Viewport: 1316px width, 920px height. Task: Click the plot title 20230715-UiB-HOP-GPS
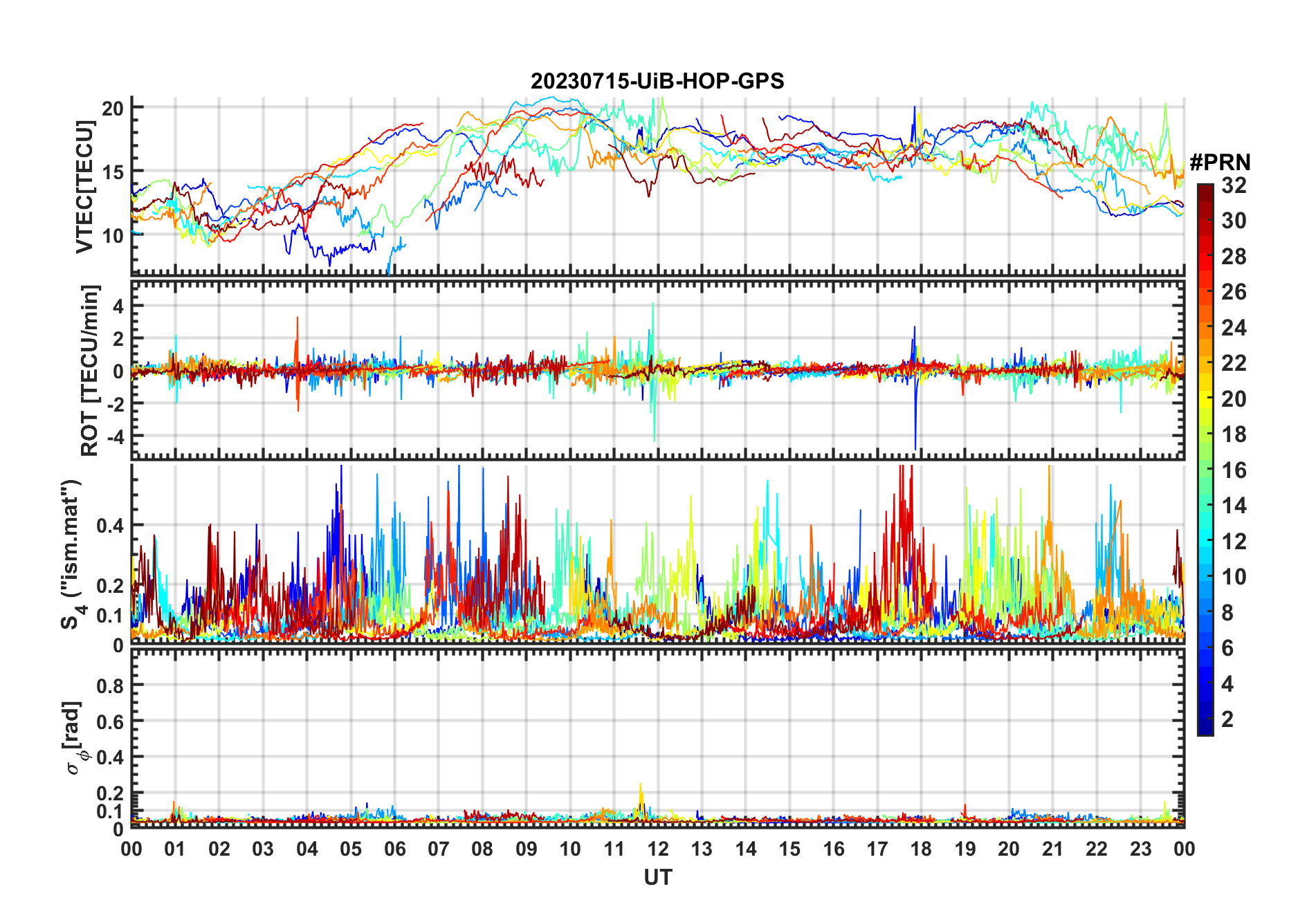657,81
